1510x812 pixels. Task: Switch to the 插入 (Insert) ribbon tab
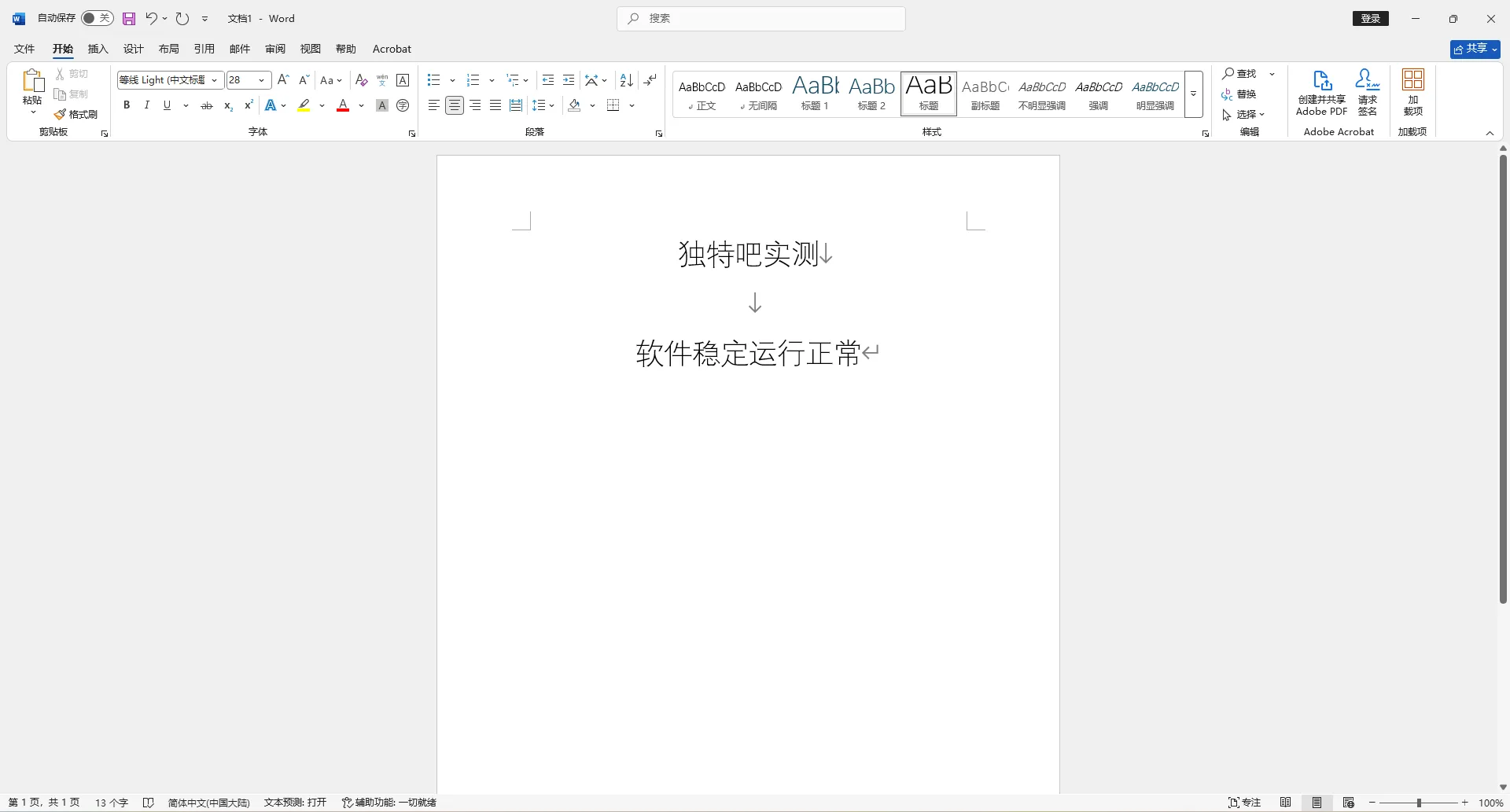97,49
